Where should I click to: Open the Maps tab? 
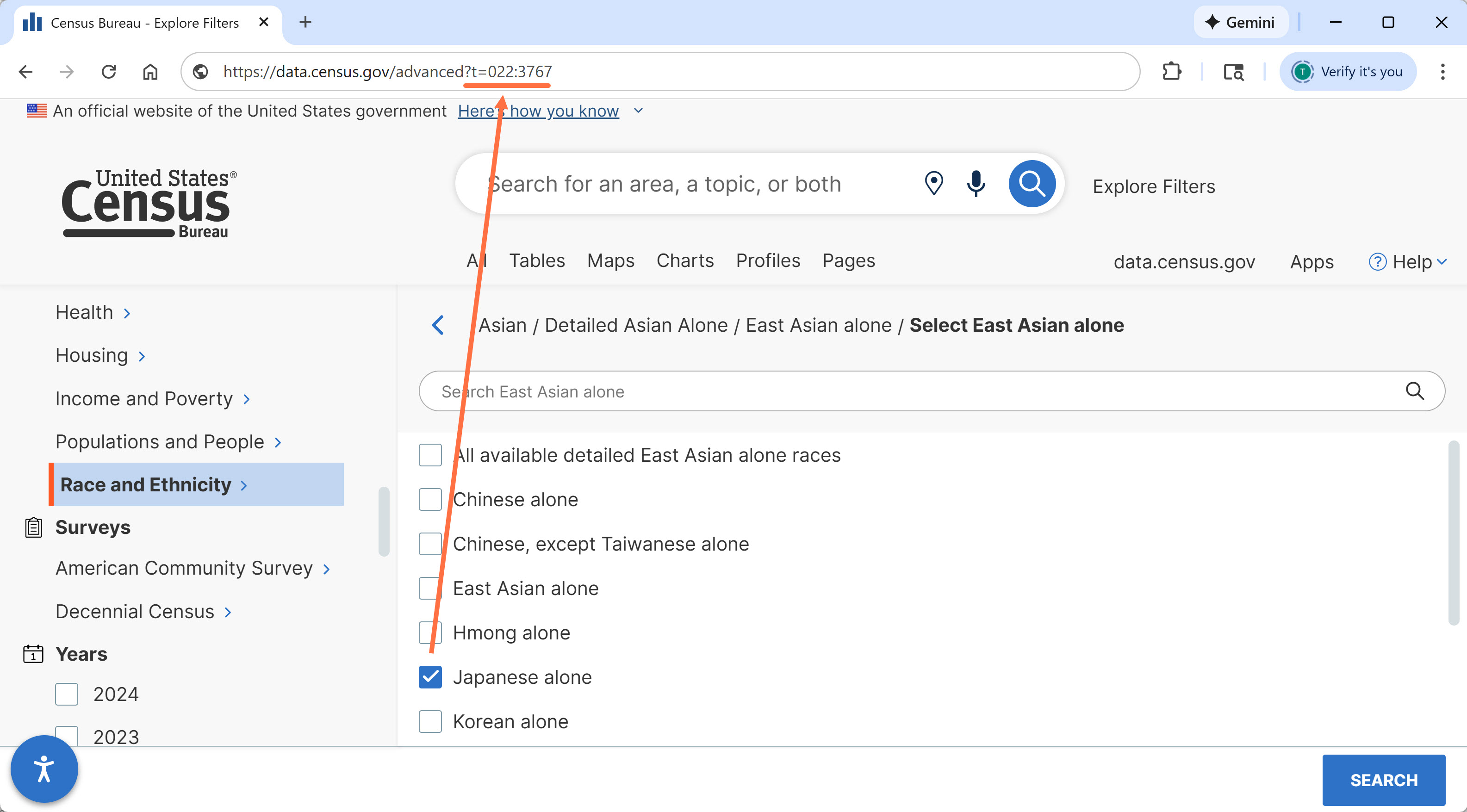(x=610, y=260)
